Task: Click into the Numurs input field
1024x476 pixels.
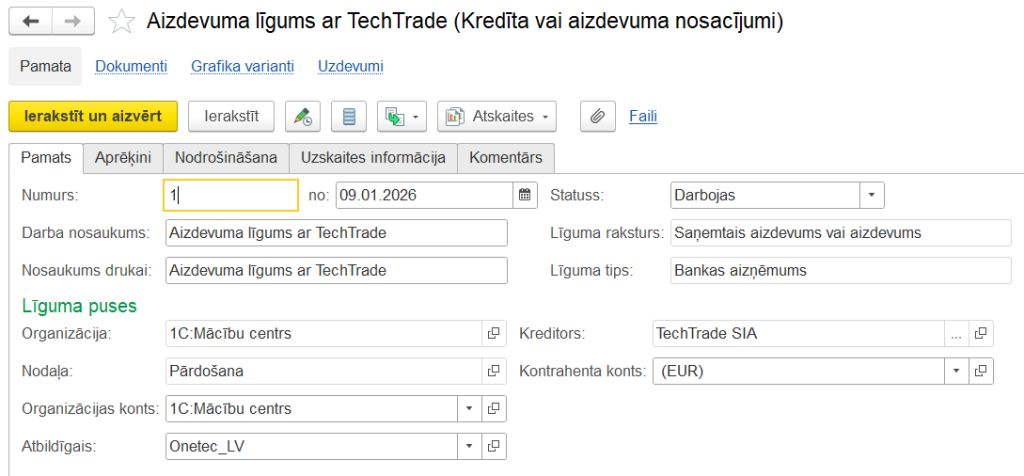Action: (230, 196)
